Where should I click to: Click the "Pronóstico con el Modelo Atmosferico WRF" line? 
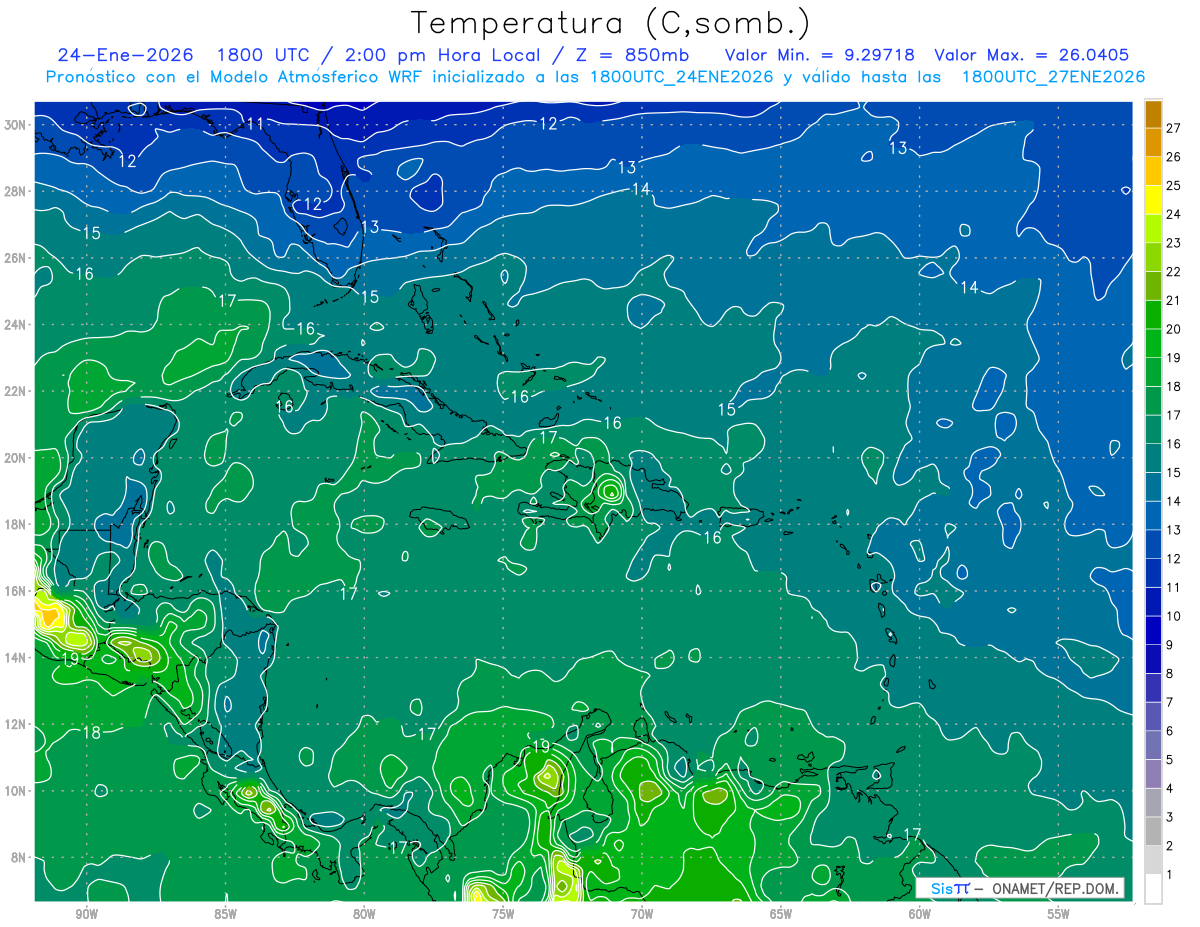(x=235, y=77)
